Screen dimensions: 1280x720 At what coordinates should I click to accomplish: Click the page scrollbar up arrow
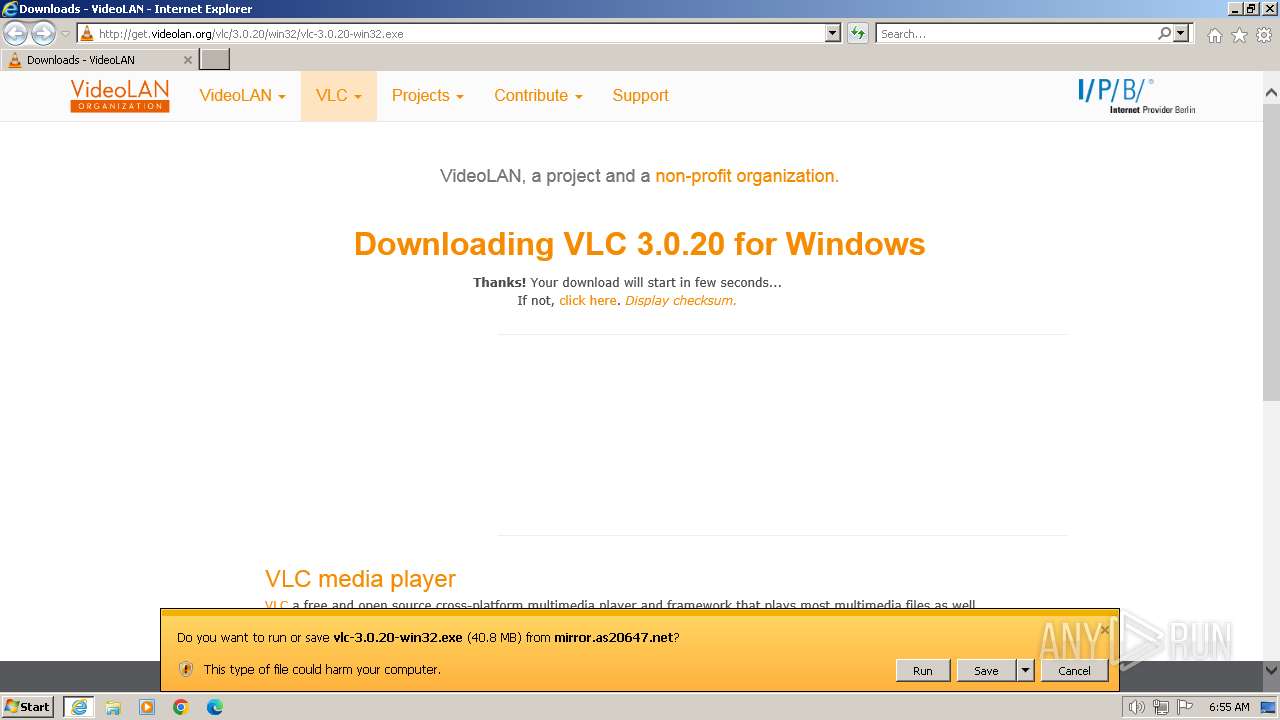[1271, 92]
